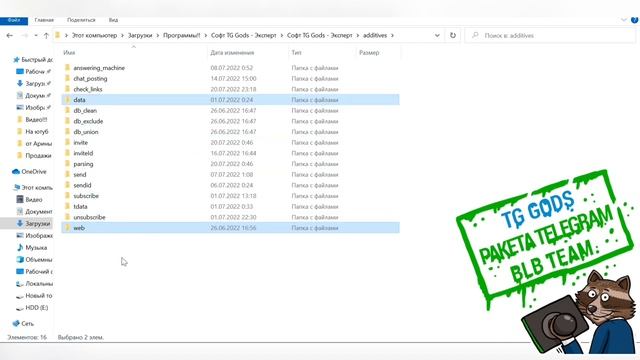Screen dimensions: 640x360
Task: Sort by Размер column header
Action: (x=369, y=53)
